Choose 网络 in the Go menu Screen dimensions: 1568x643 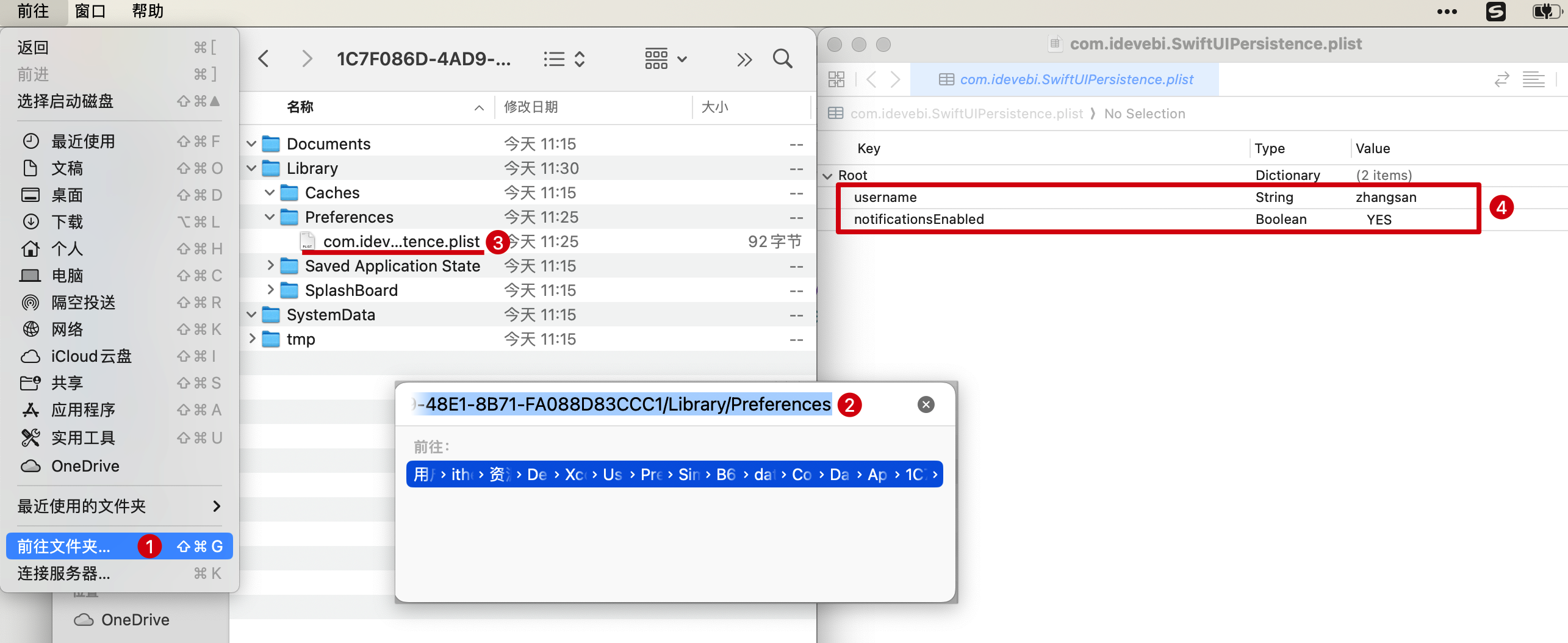tap(119, 329)
